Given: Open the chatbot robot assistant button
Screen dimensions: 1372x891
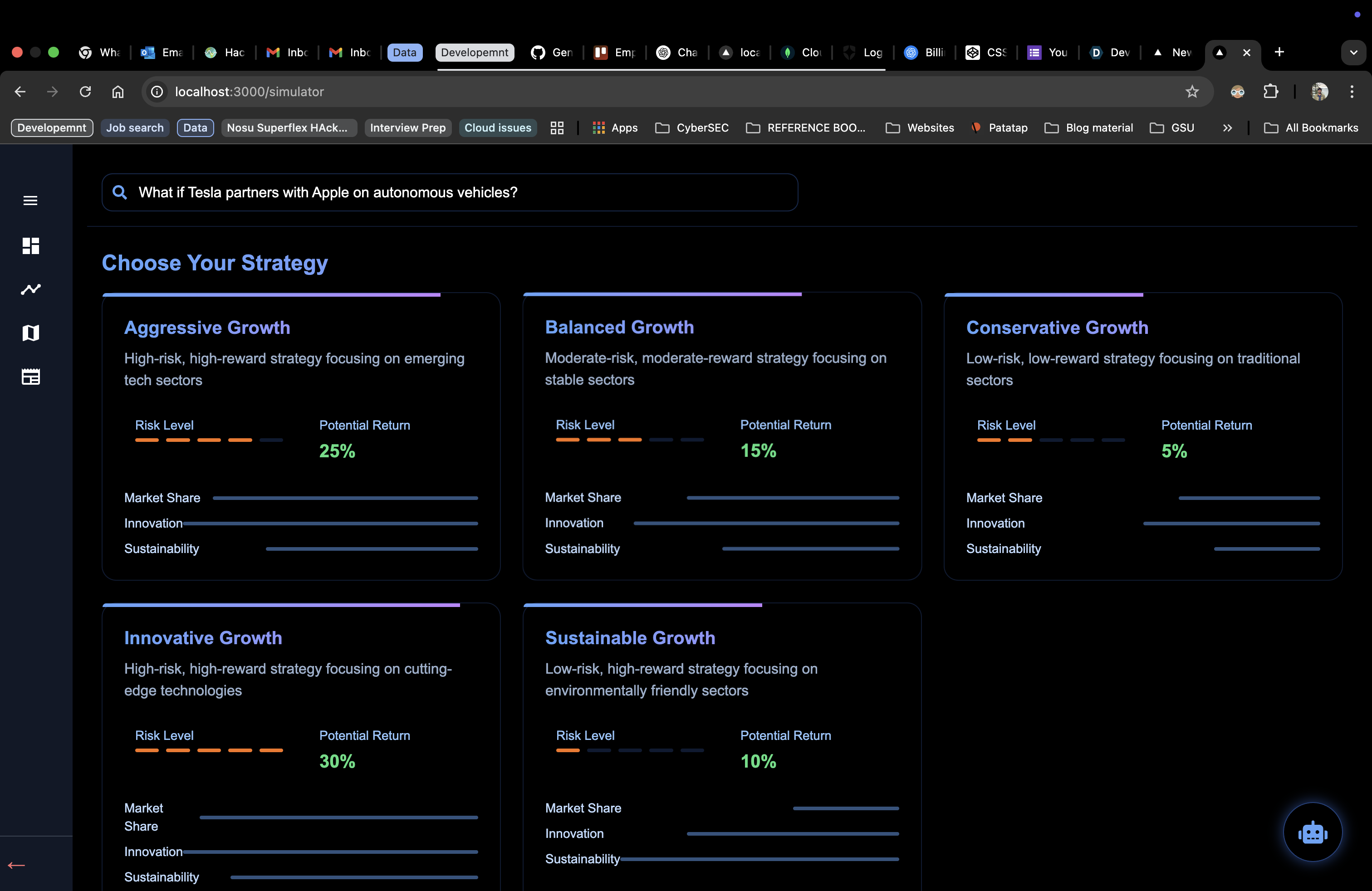Looking at the screenshot, I should pos(1312,833).
